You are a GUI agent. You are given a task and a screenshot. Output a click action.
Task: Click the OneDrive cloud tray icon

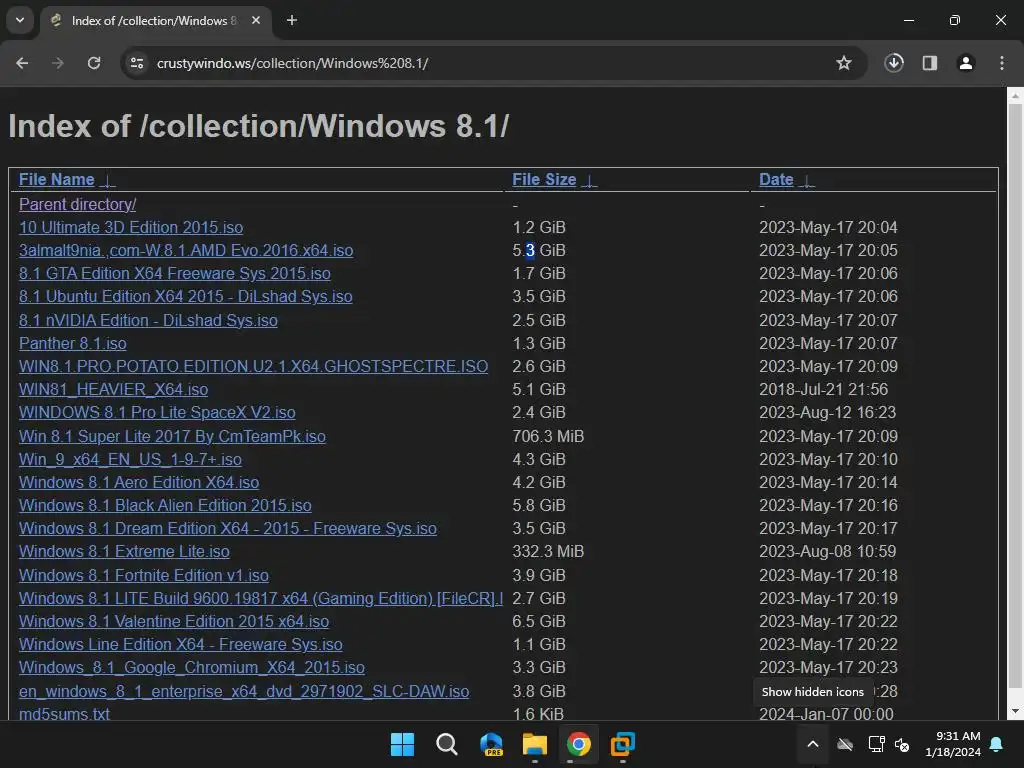coord(845,744)
